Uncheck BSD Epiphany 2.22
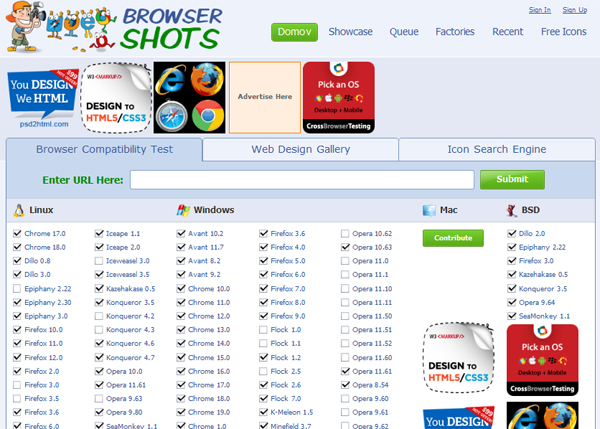The height and width of the screenshot is (429, 600). (x=512, y=247)
